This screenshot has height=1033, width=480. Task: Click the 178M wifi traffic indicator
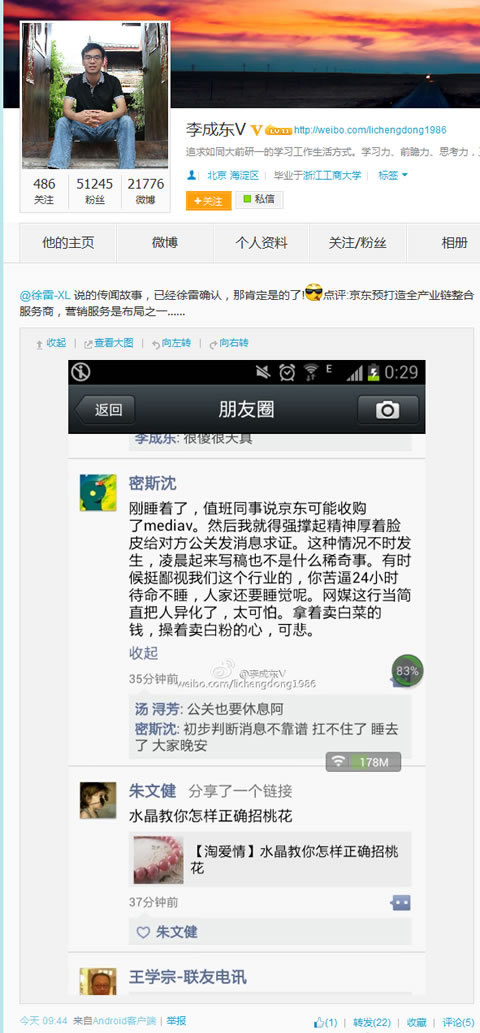[x=363, y=762]
